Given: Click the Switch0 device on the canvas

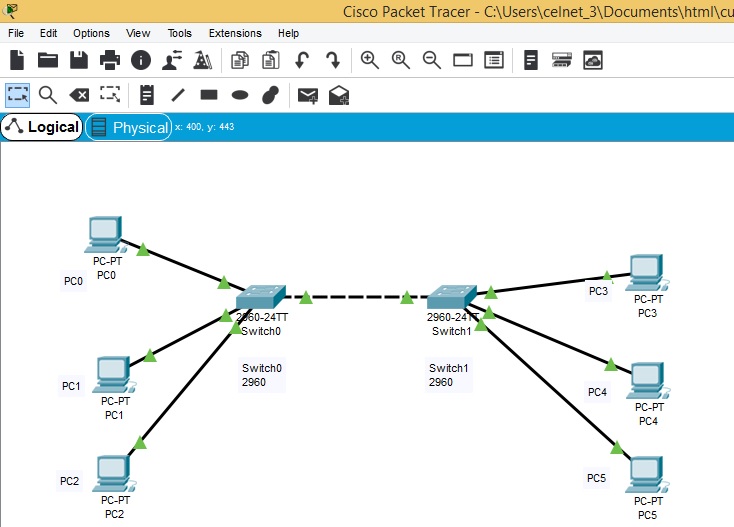Looking at the screenshot, I should tap(261, 298).
